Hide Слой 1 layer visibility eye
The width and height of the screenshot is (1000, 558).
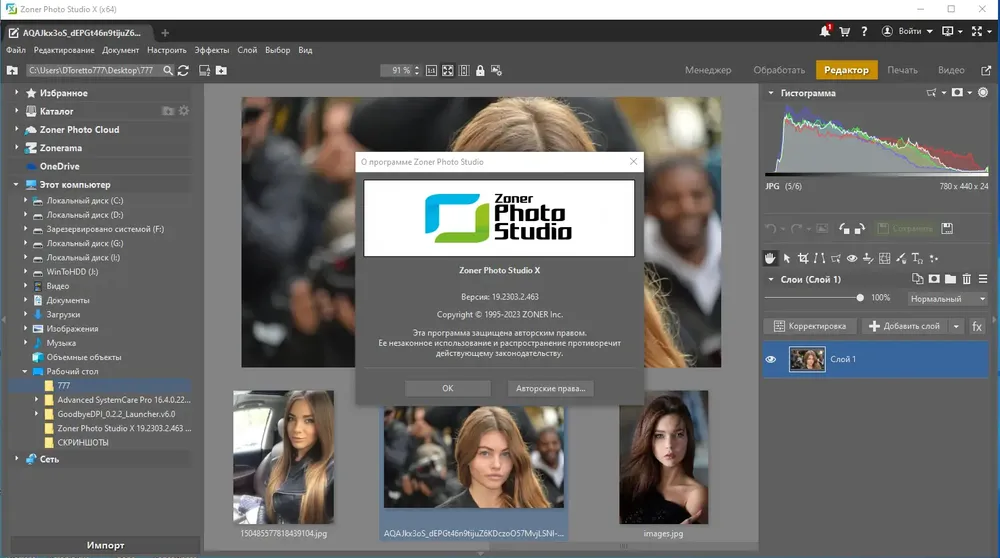(x=772, y=359)
